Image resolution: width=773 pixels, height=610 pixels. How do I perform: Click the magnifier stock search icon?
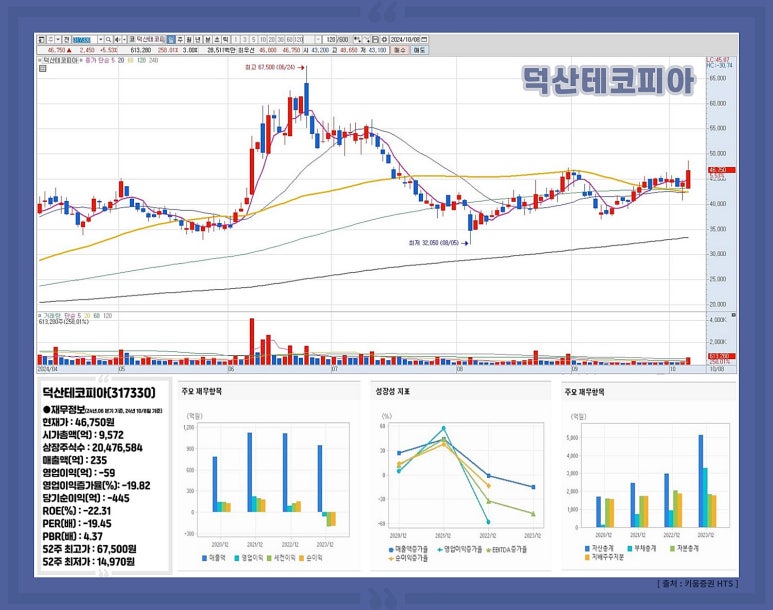click(x=108, y=39)
